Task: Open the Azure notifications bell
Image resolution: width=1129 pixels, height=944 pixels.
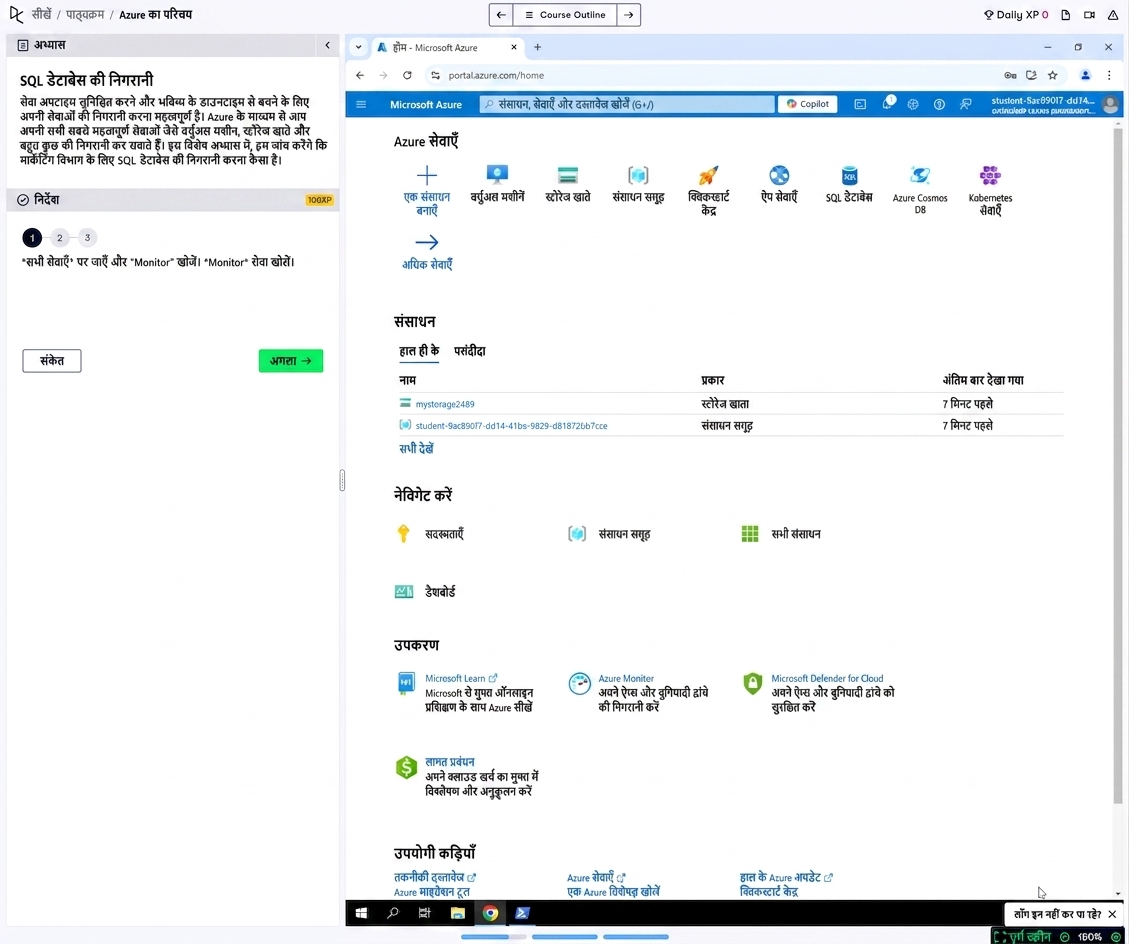Action: point(887,104)
